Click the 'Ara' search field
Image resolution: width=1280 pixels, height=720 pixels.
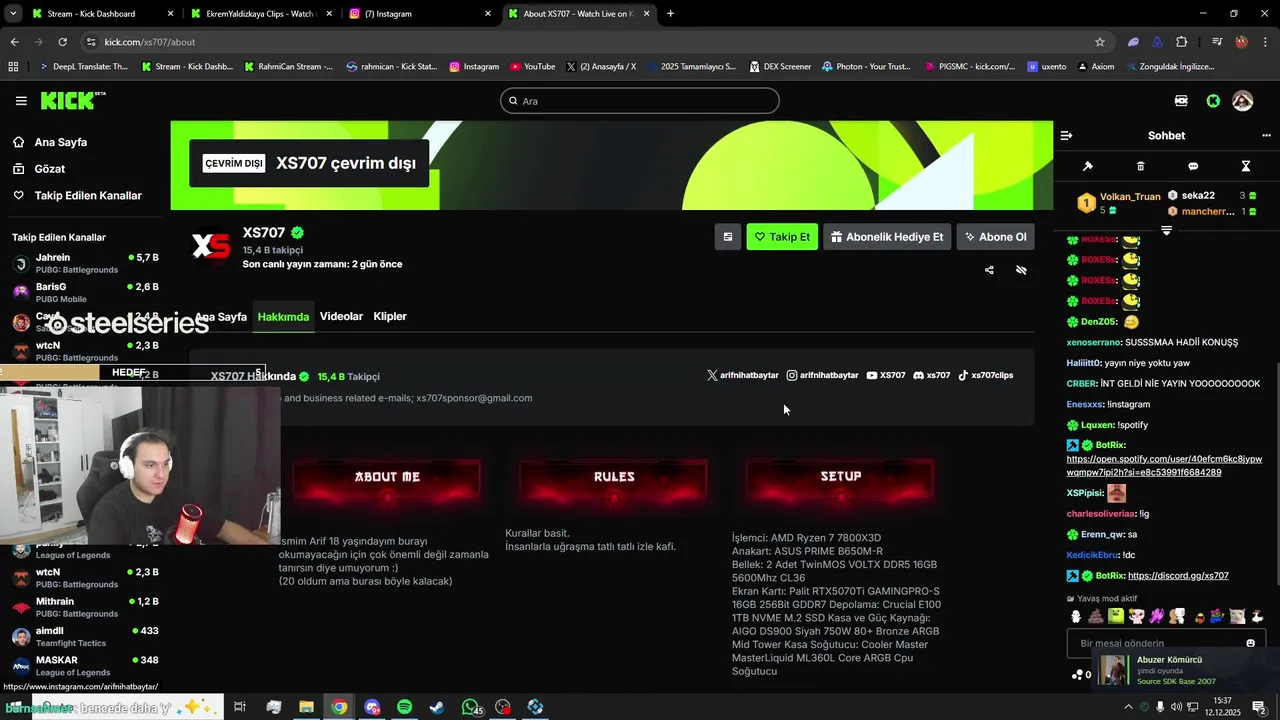coord(640,101)
